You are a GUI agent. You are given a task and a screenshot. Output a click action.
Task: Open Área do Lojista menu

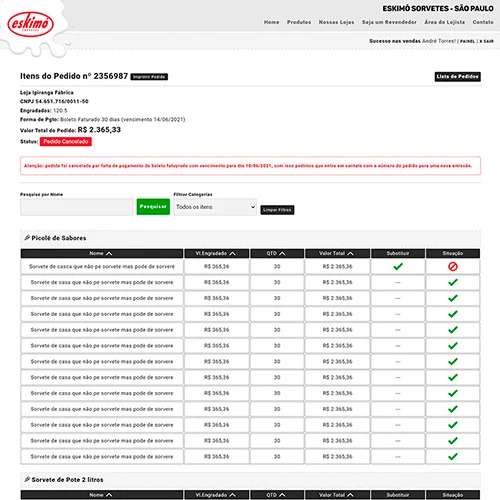[444, 22]
